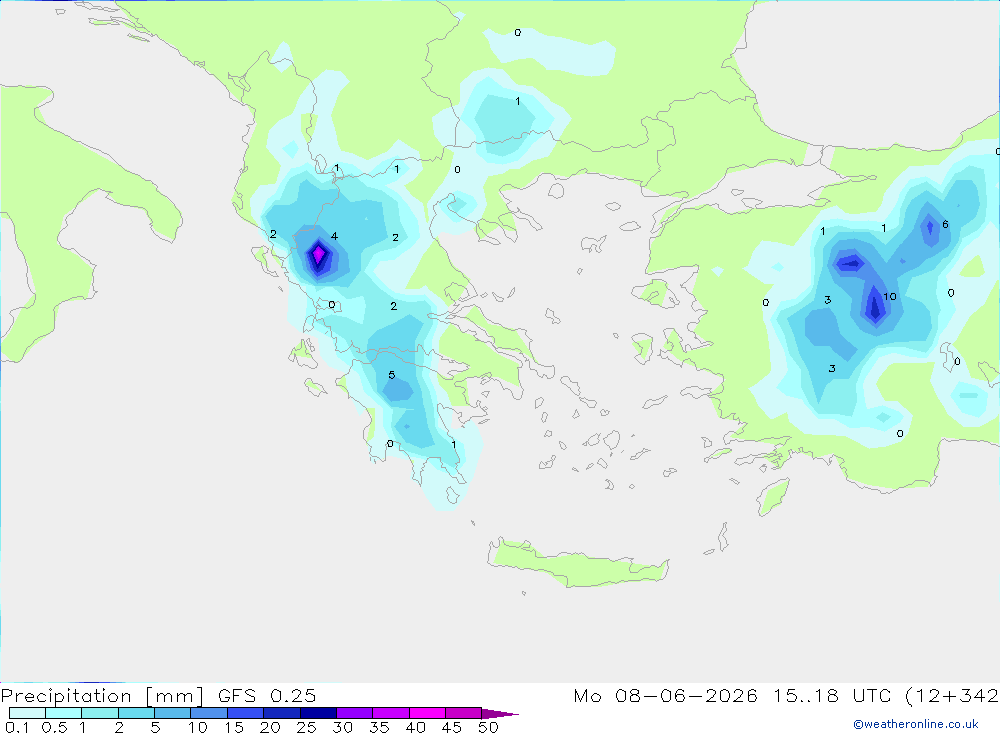This screenshot has width=1000, height=733.
Task: Pick the legend swatch between 15 and 20
Action: pos(245,713)
